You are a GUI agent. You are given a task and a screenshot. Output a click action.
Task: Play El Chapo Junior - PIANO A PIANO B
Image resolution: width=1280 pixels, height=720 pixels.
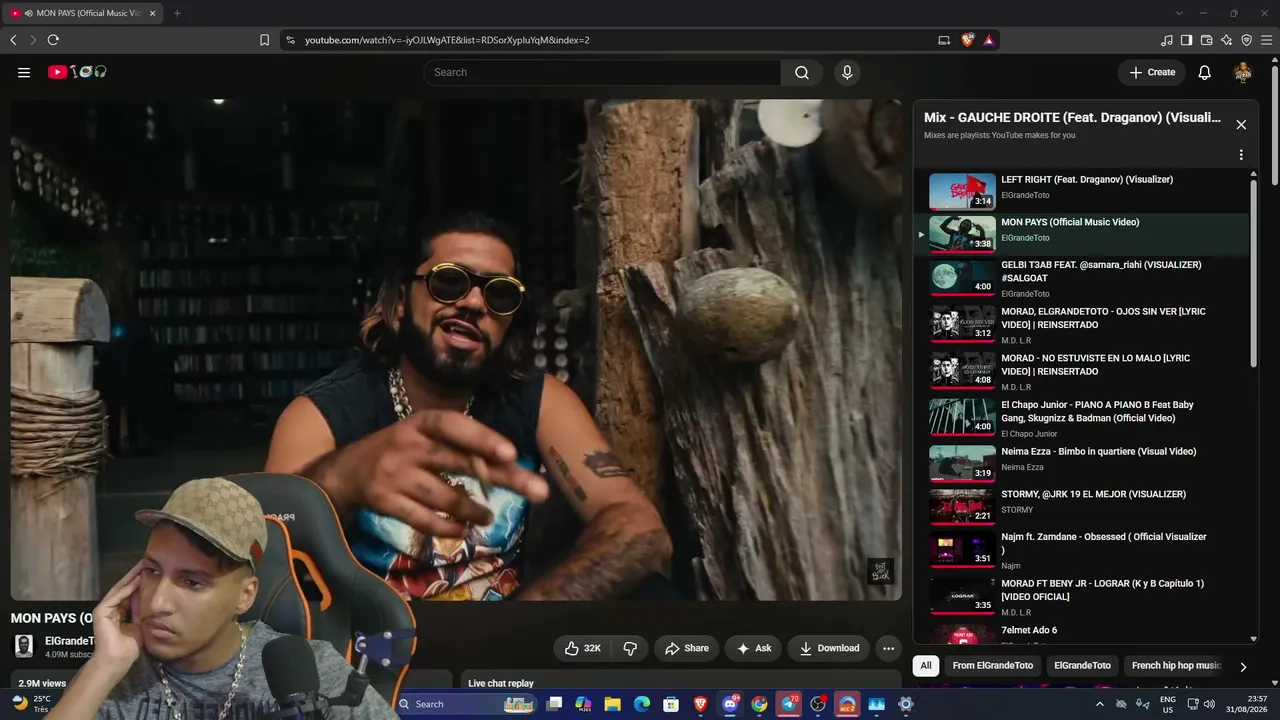click(1082, 418)
